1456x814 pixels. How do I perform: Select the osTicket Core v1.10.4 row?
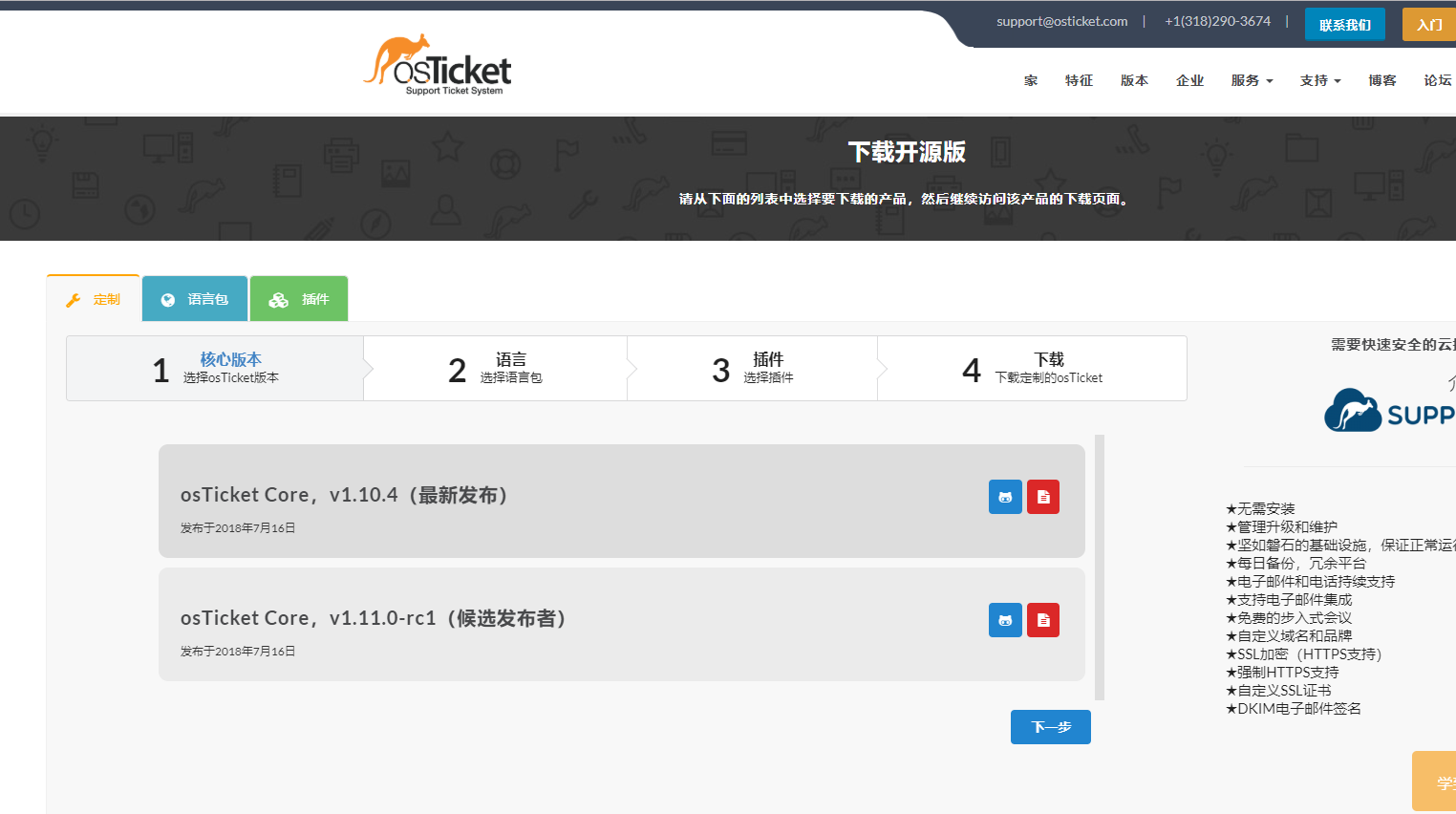point(621,501)
